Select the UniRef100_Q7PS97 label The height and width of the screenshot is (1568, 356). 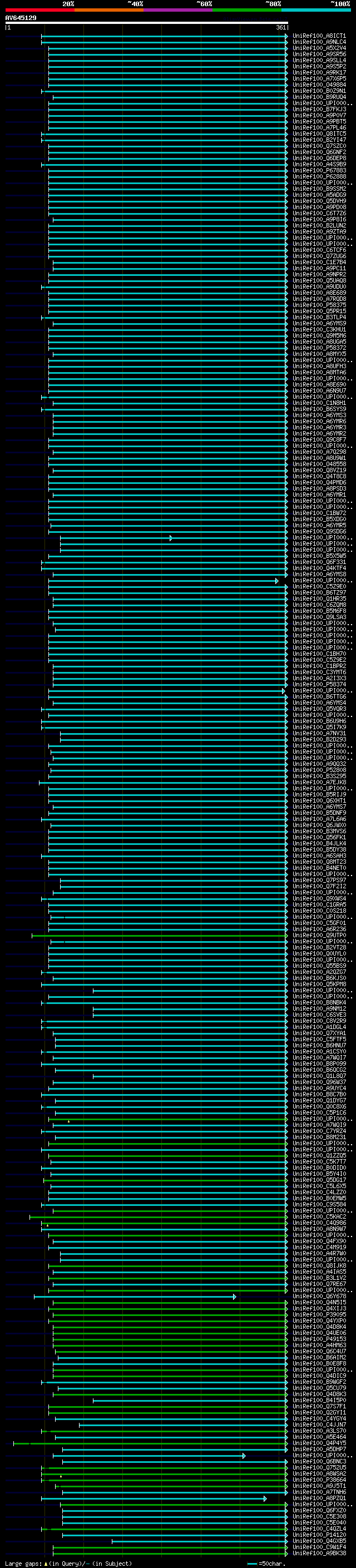319,880
